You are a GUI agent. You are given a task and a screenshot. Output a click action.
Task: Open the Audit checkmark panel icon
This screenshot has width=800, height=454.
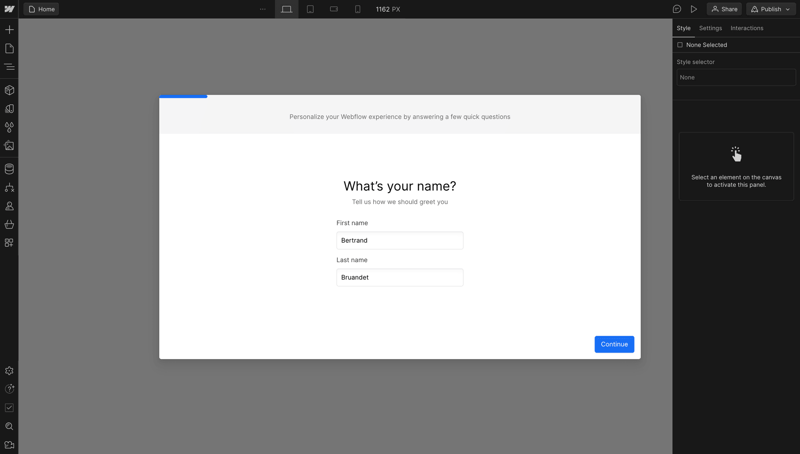coord(9,408)
